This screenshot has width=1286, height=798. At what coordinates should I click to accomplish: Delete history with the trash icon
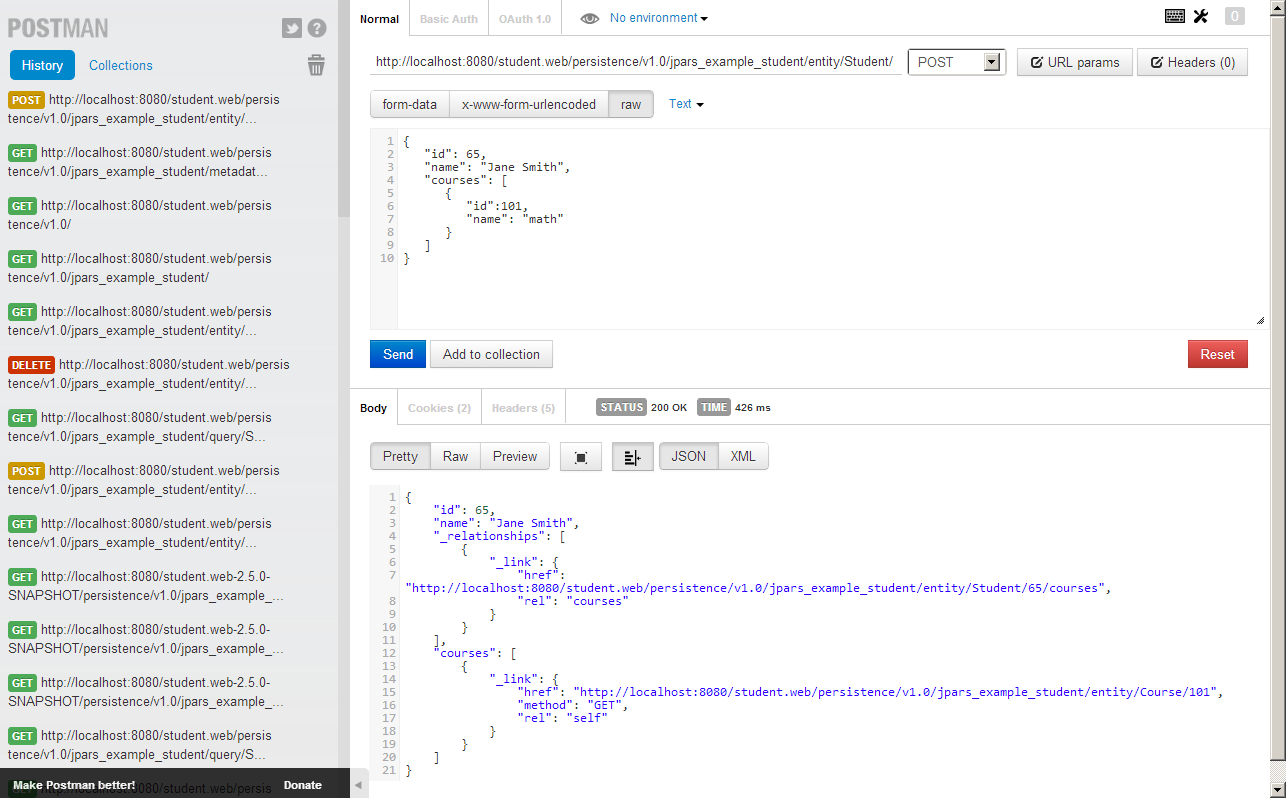point(316,66)
